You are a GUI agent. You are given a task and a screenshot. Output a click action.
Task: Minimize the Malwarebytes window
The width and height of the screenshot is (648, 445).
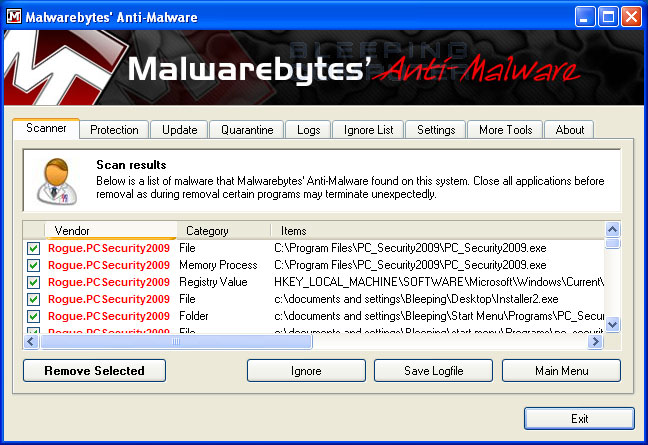pos(585,17)
